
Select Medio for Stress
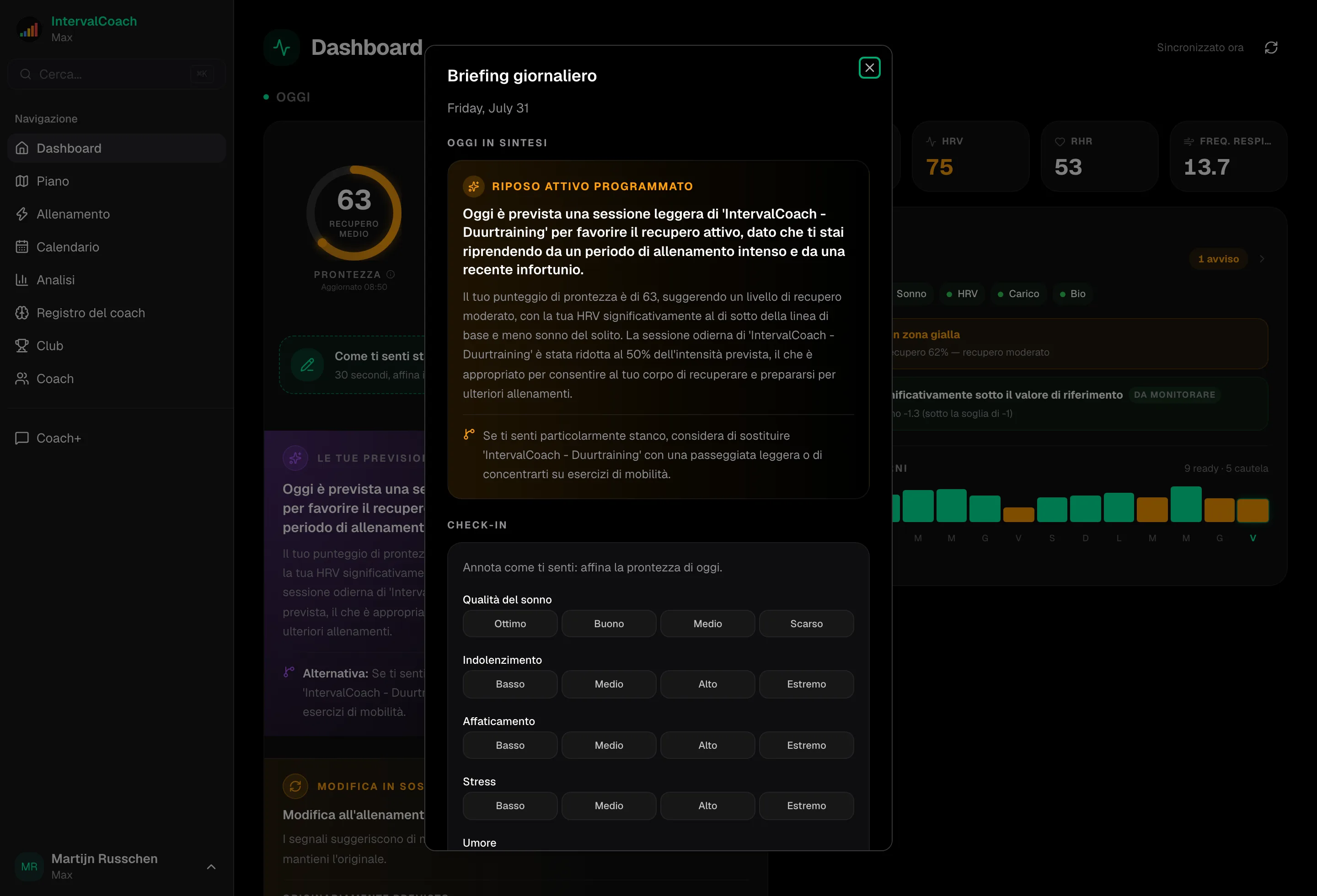coord(609,805)
